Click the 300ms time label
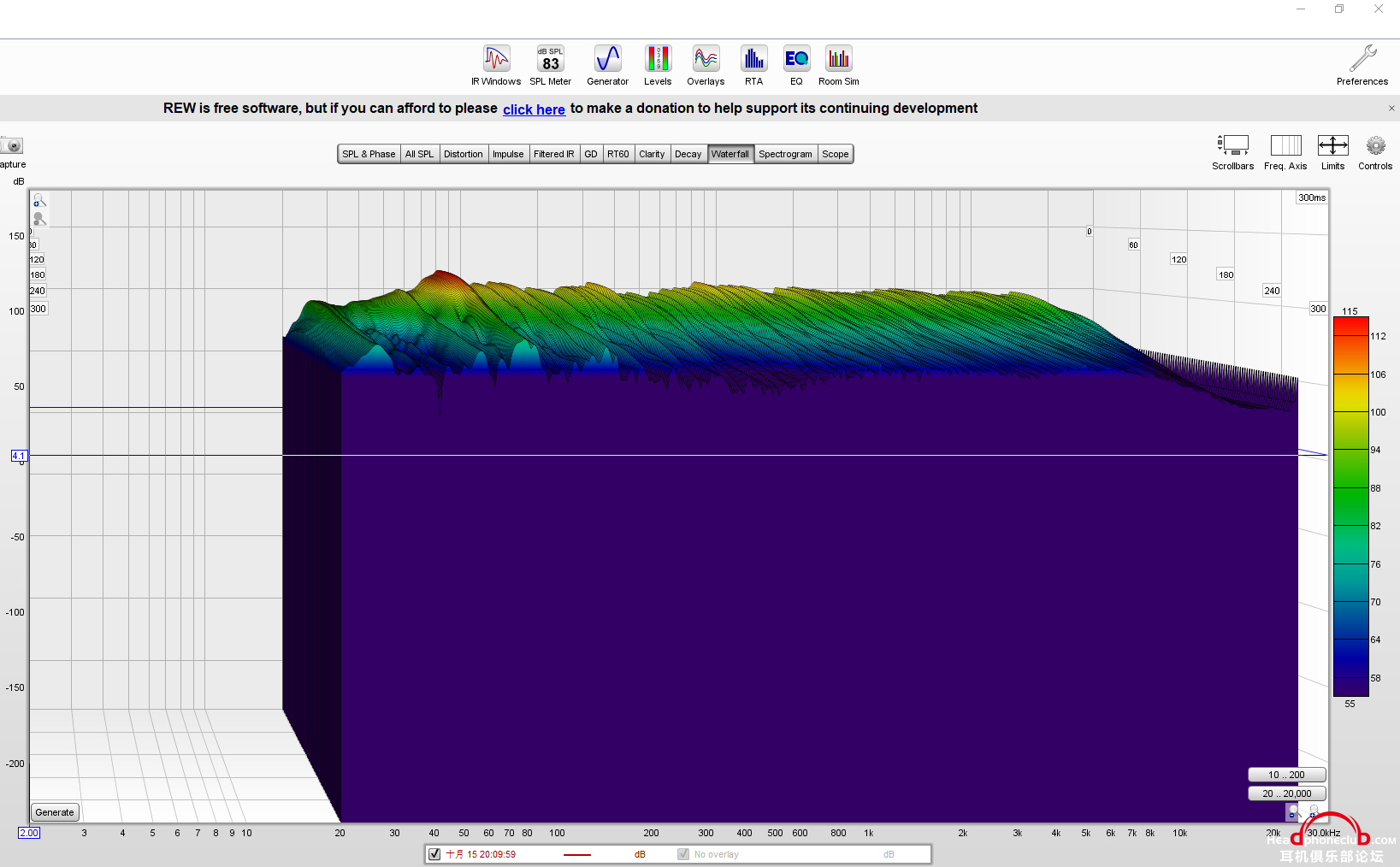1400x867 pixels. pos(1312,198)
